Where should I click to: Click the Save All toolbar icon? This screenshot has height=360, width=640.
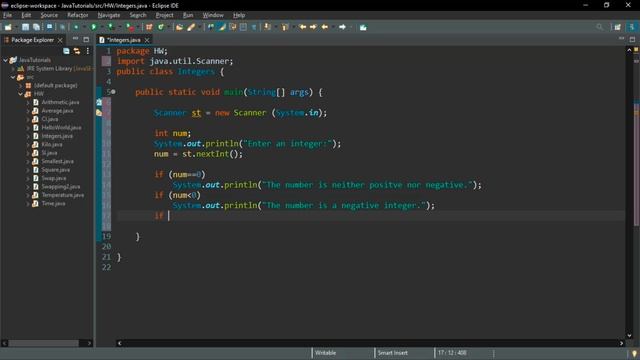[x=36, y=27]
